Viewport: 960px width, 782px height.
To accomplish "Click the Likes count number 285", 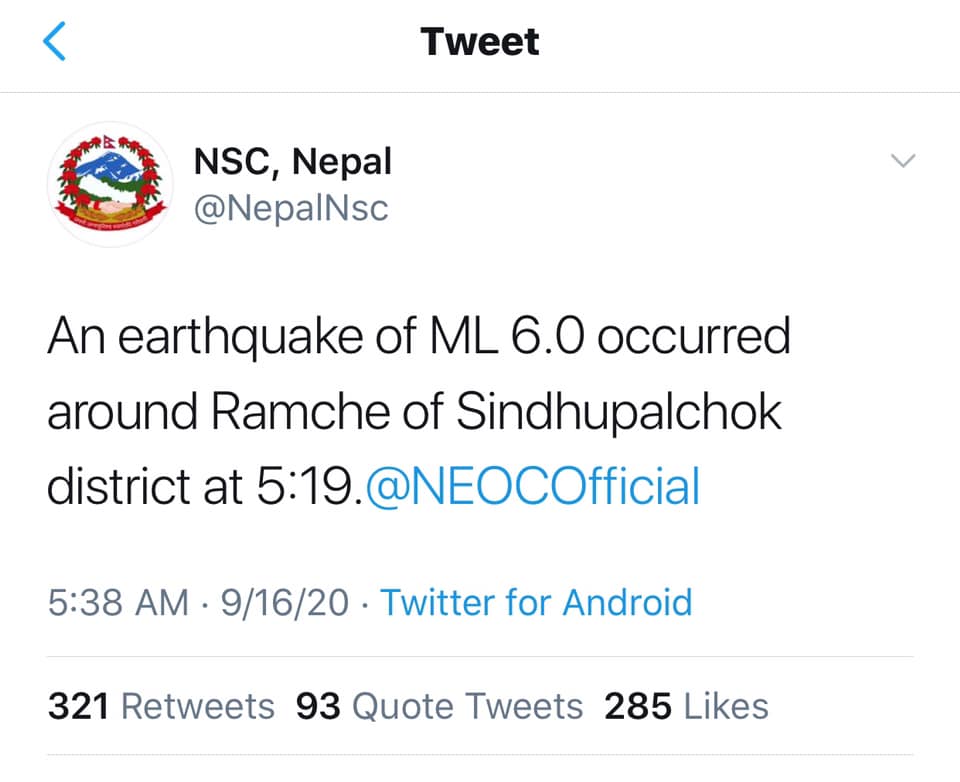I will 638,706.
